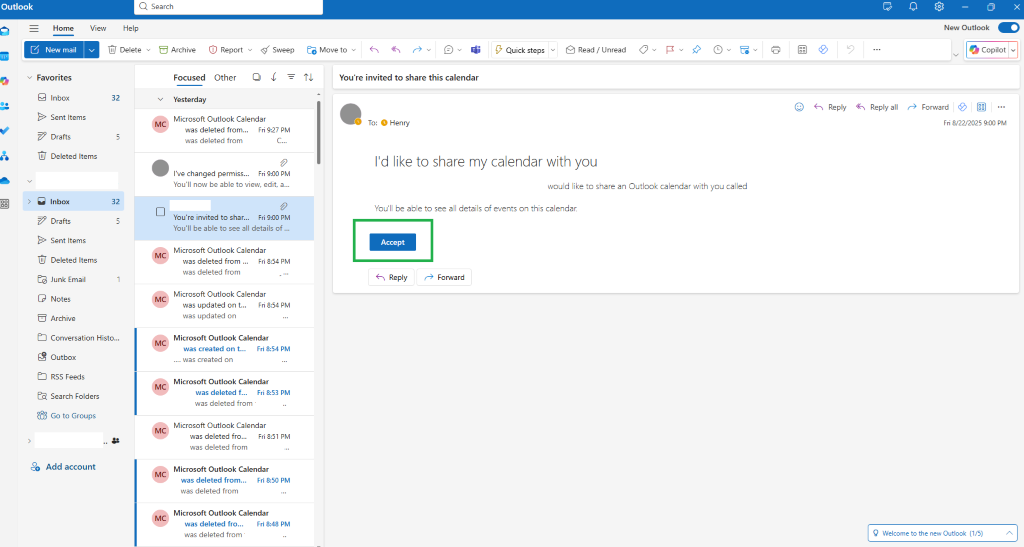The image size is (1024, 547).
Task: Open the Report dropdown arrow
Action: click(249, 50)
